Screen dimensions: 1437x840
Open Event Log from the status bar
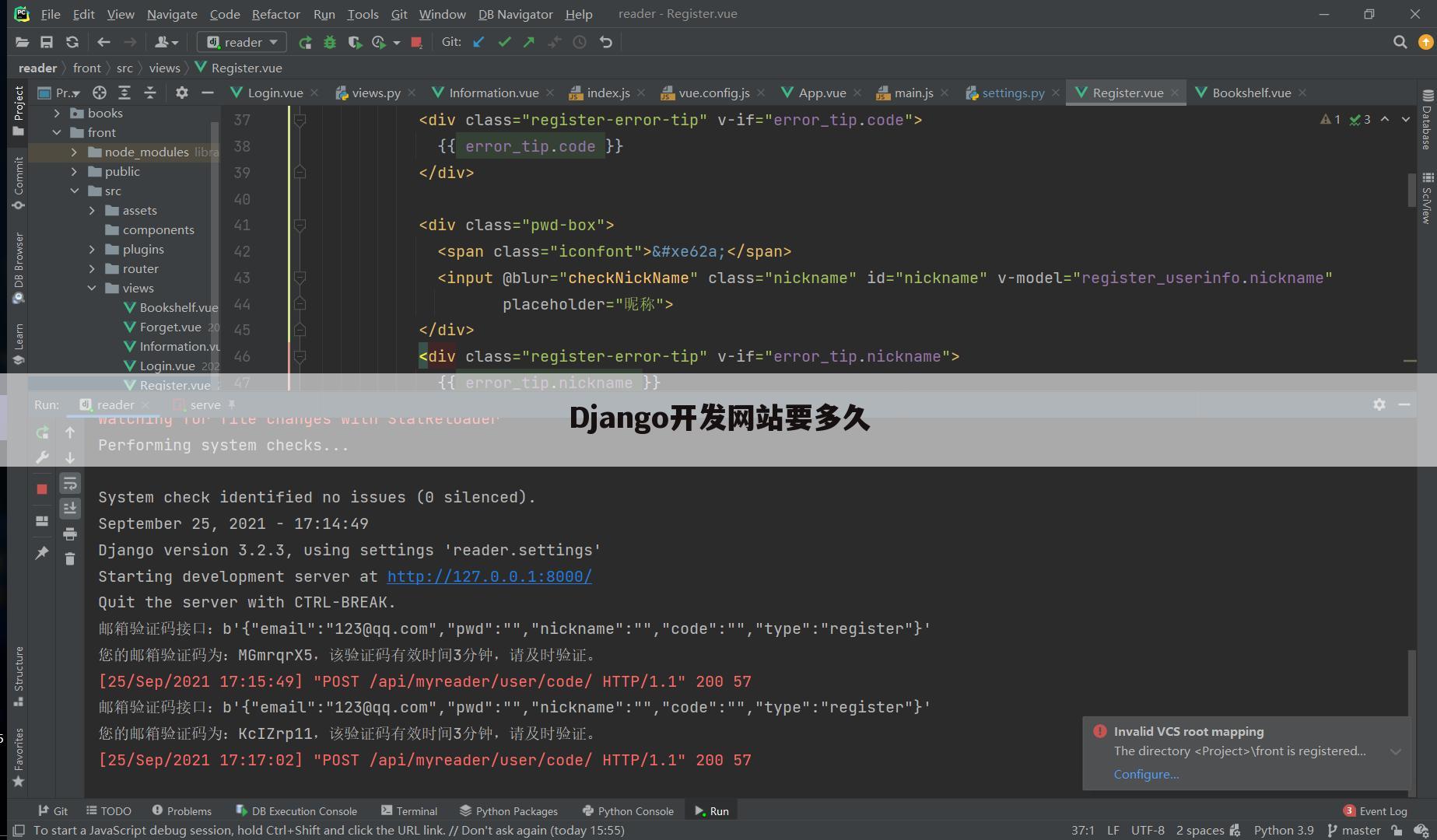(1375, 810)
